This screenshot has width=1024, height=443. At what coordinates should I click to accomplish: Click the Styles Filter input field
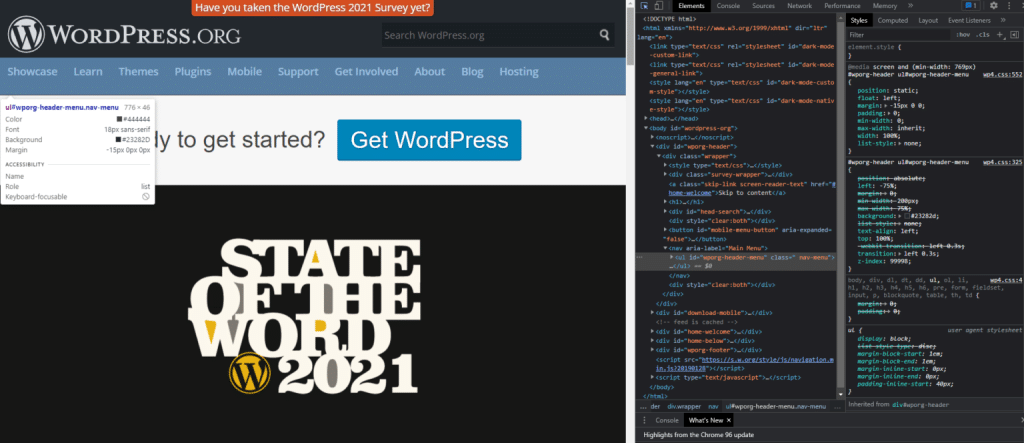(898, 35)
